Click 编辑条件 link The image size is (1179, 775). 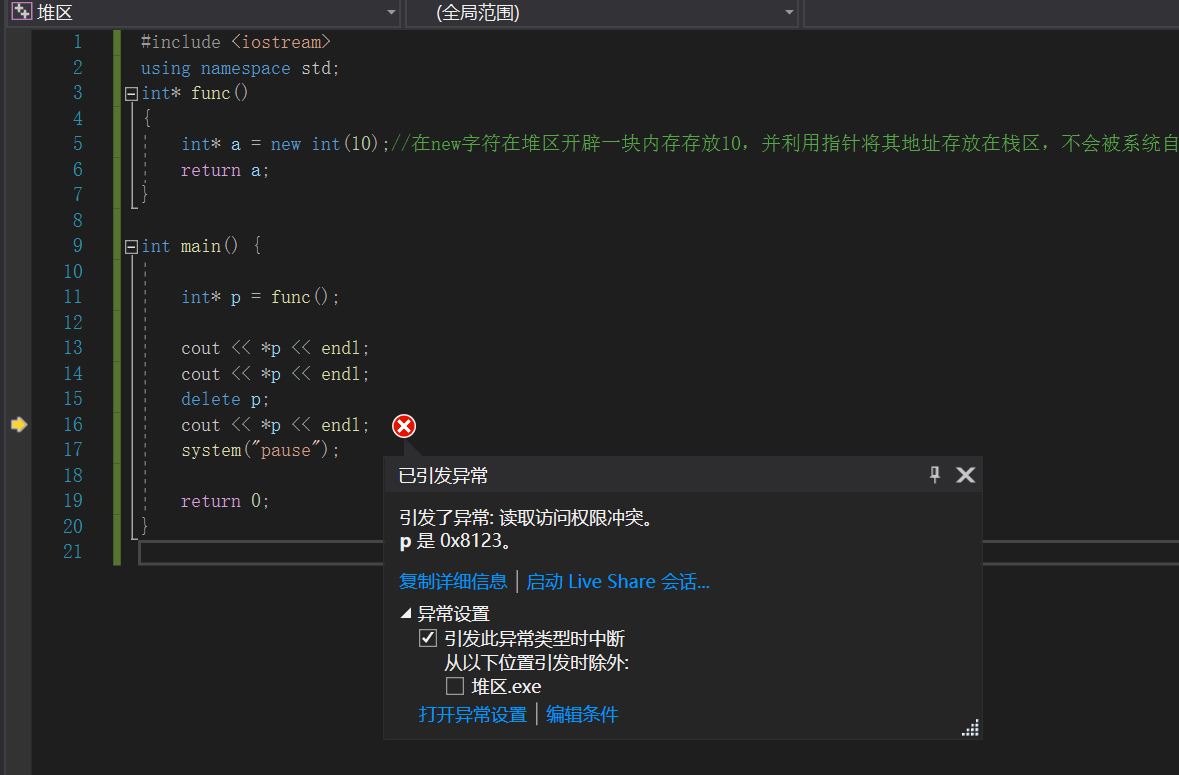click(x=582, y=714)
